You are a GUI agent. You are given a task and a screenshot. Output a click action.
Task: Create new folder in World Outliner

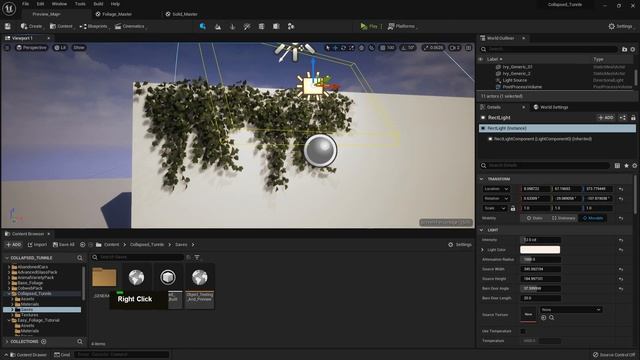[624, 49]
